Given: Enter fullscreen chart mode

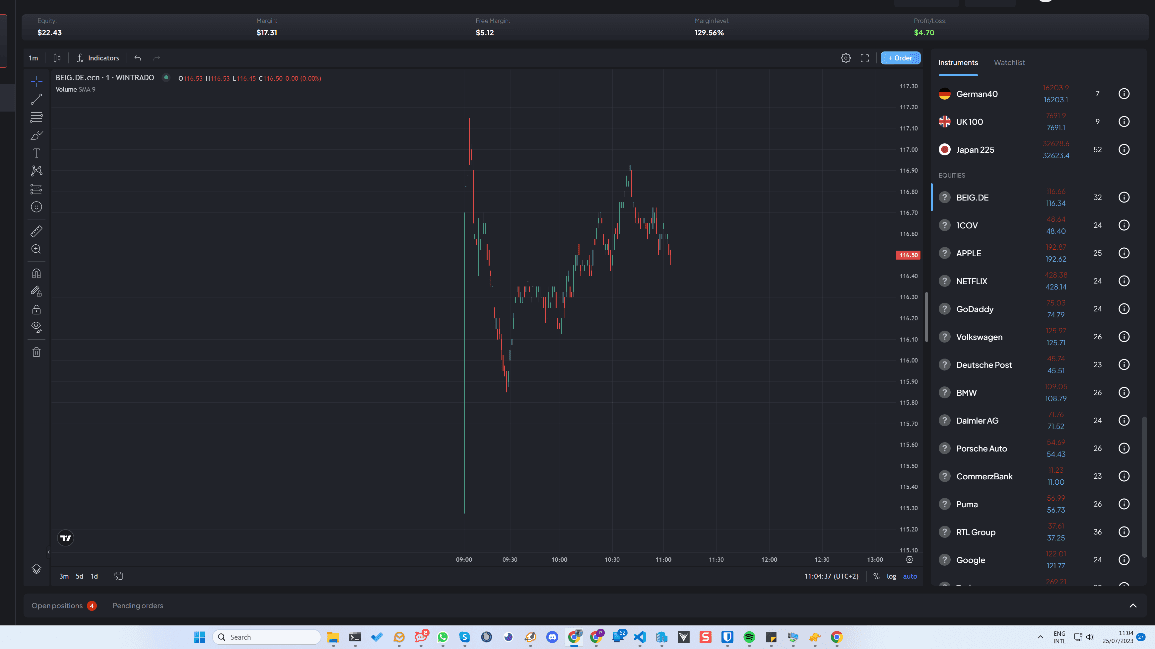Looking at the screenshot, I should pyautogui.click(x=865, y=58).
